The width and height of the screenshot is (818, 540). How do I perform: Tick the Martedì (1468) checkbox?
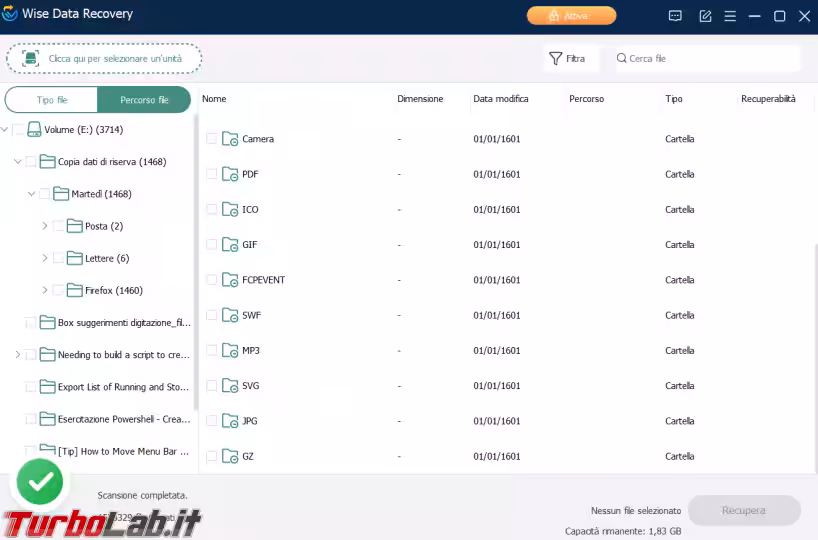[x=44, y=194]
